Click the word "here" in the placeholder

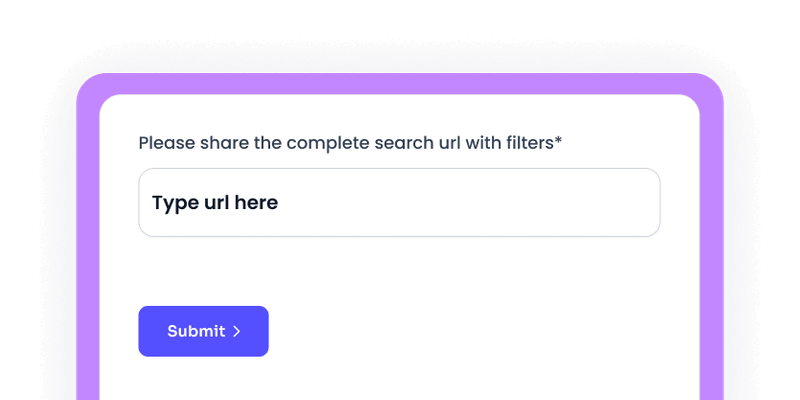pyautogui.click(x=255, y=203)
